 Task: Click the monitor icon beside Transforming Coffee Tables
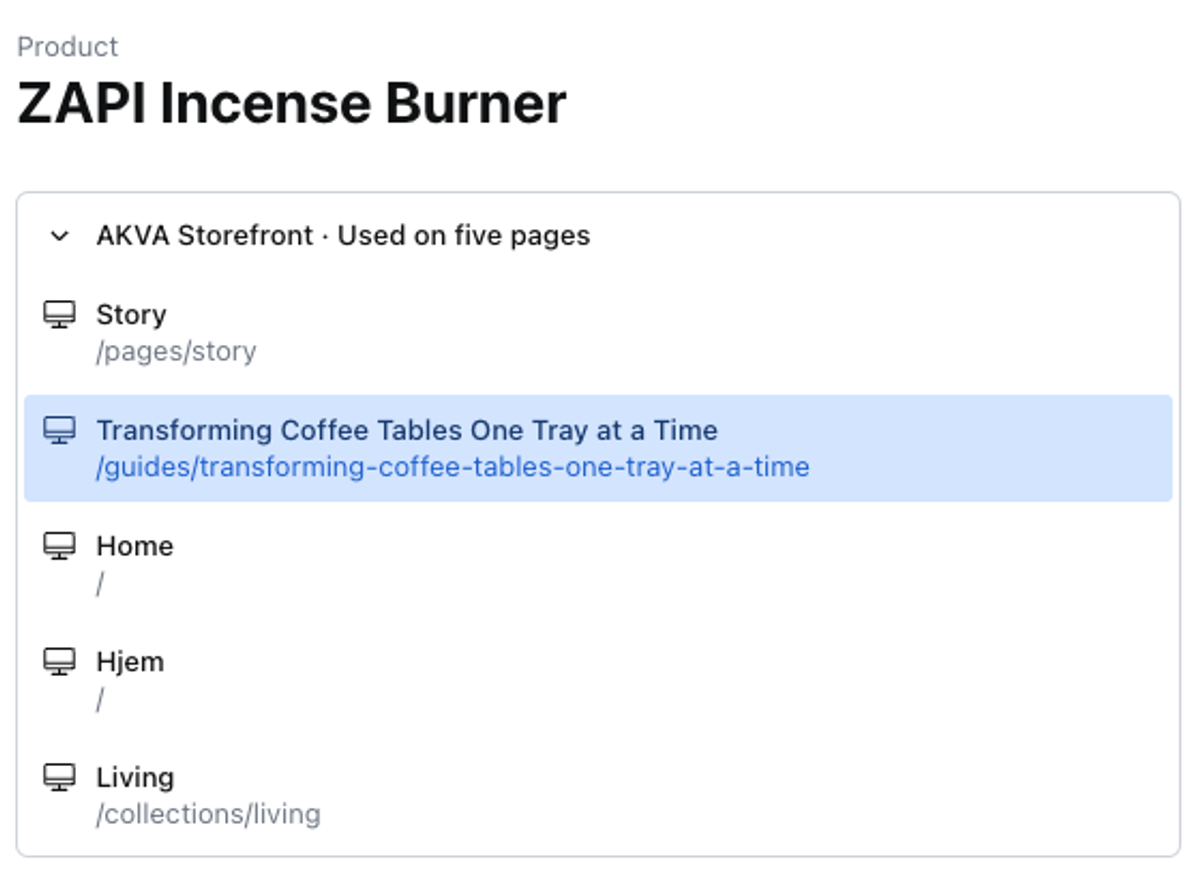60,431
